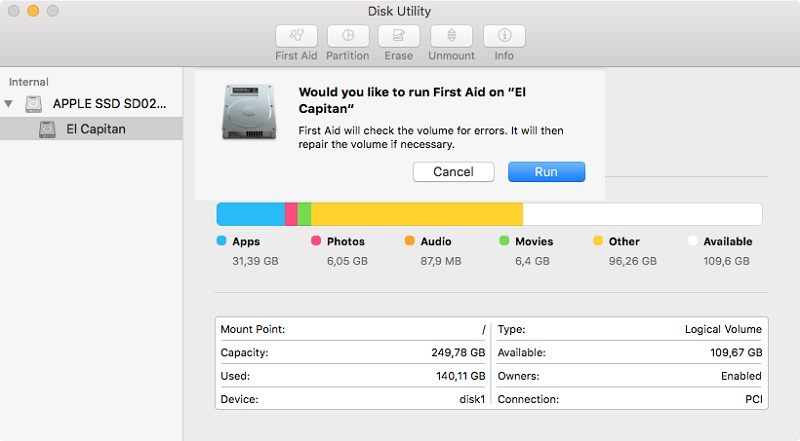Viewport: 800px width, 441px height.
Task: Click the Partition toolbar icon
Action: (x=347, y=35)
